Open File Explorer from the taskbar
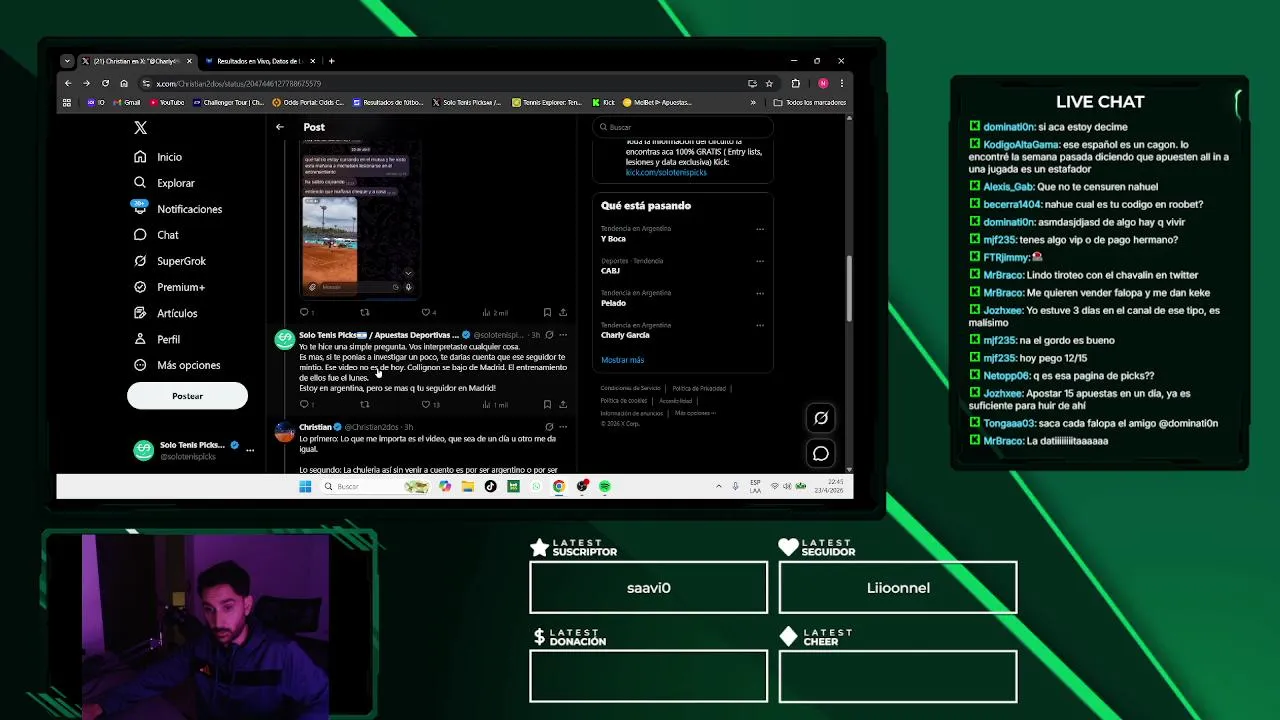1280x720 pixels. point(467,486)
